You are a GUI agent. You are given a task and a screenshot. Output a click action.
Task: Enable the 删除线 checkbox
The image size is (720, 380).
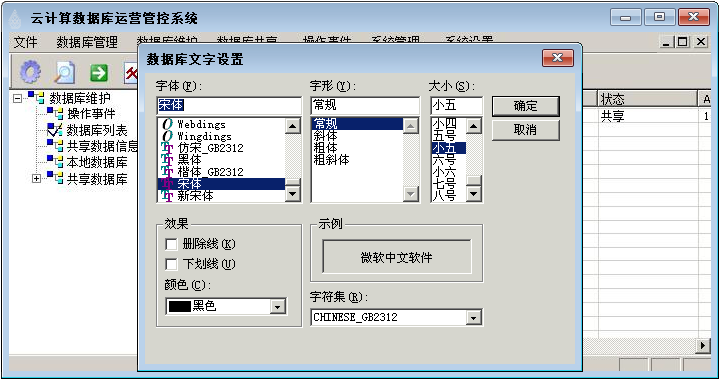pos(171,244)
